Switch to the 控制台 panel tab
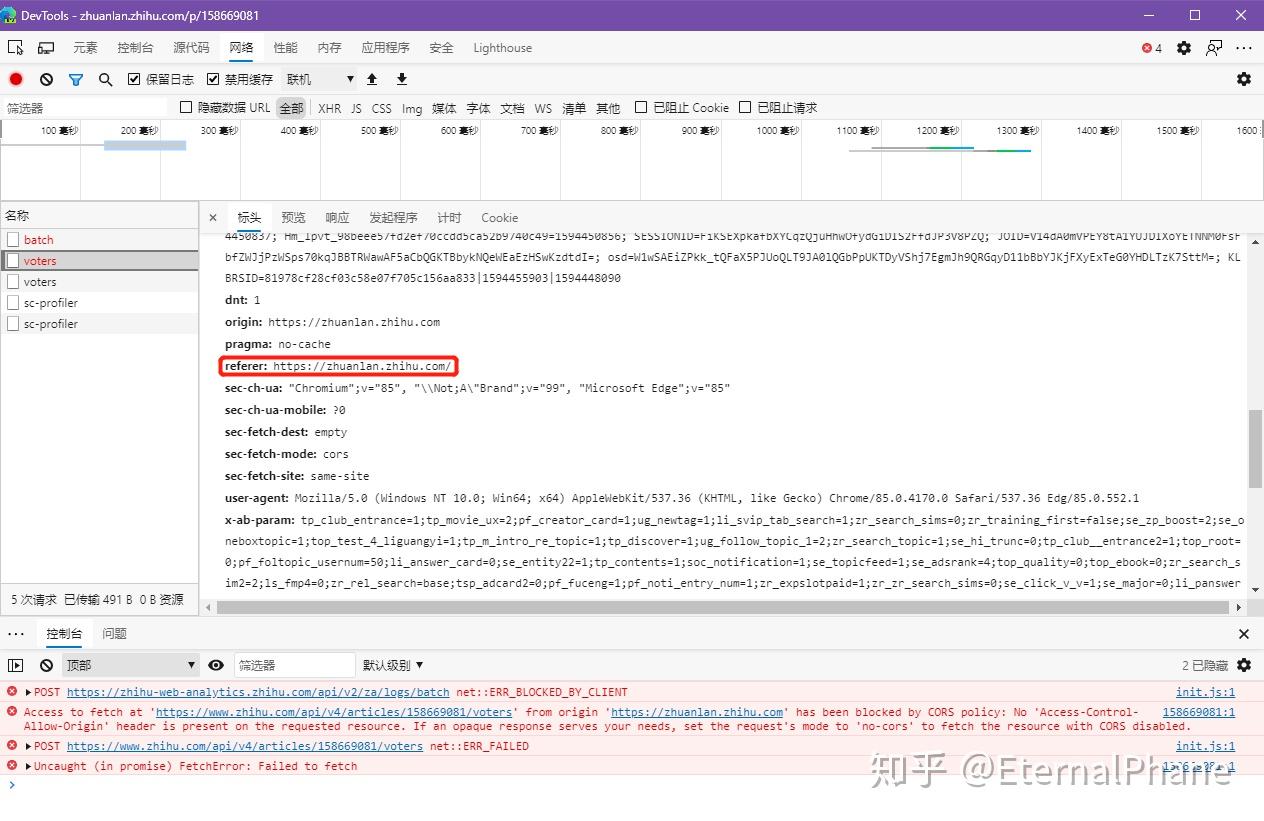This screenshot has height=821, width=1264. point(64,633)
